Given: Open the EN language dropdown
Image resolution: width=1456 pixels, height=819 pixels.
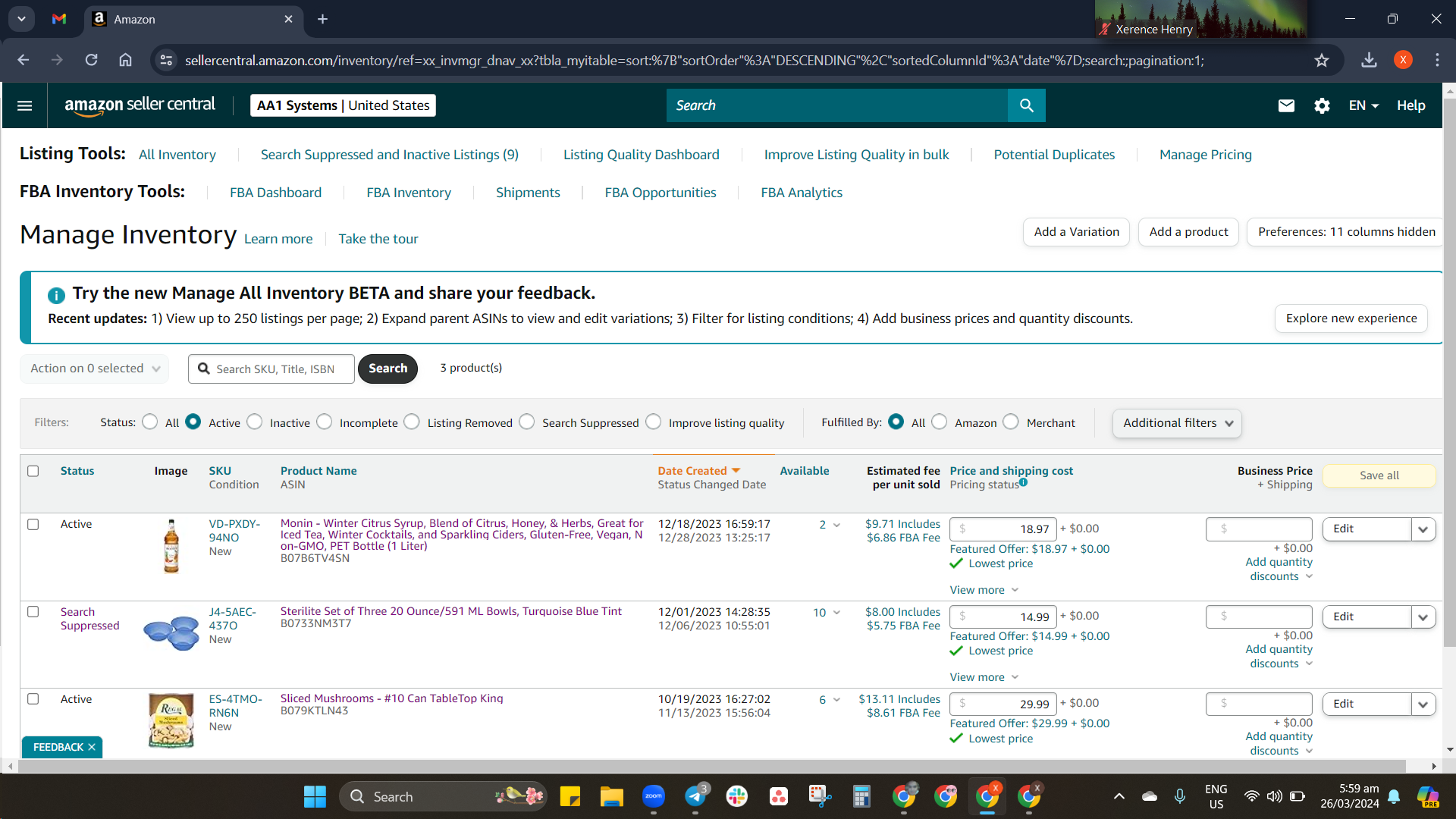Looking at the screenshot, I should (x=1363, y=105).
